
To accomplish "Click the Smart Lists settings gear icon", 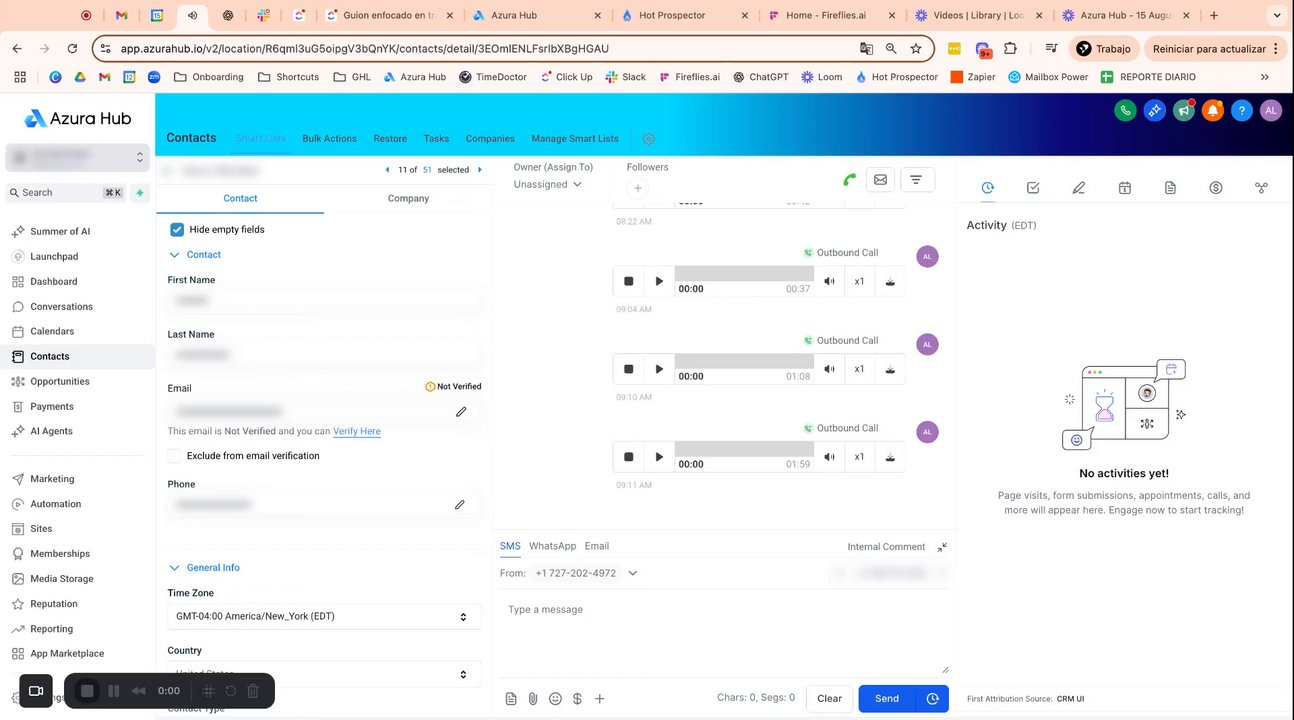I will coord(648,139).
